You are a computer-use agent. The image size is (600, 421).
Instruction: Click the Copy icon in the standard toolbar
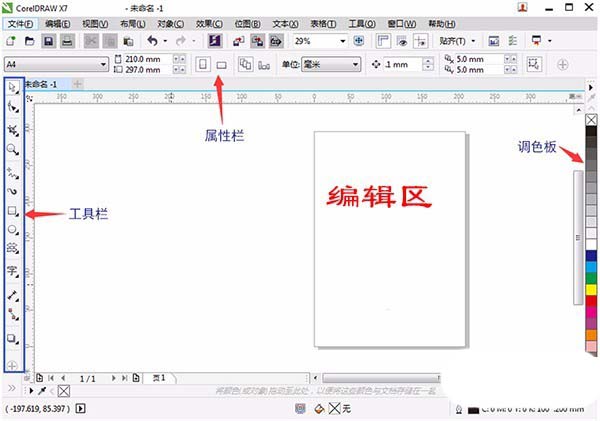110,41
